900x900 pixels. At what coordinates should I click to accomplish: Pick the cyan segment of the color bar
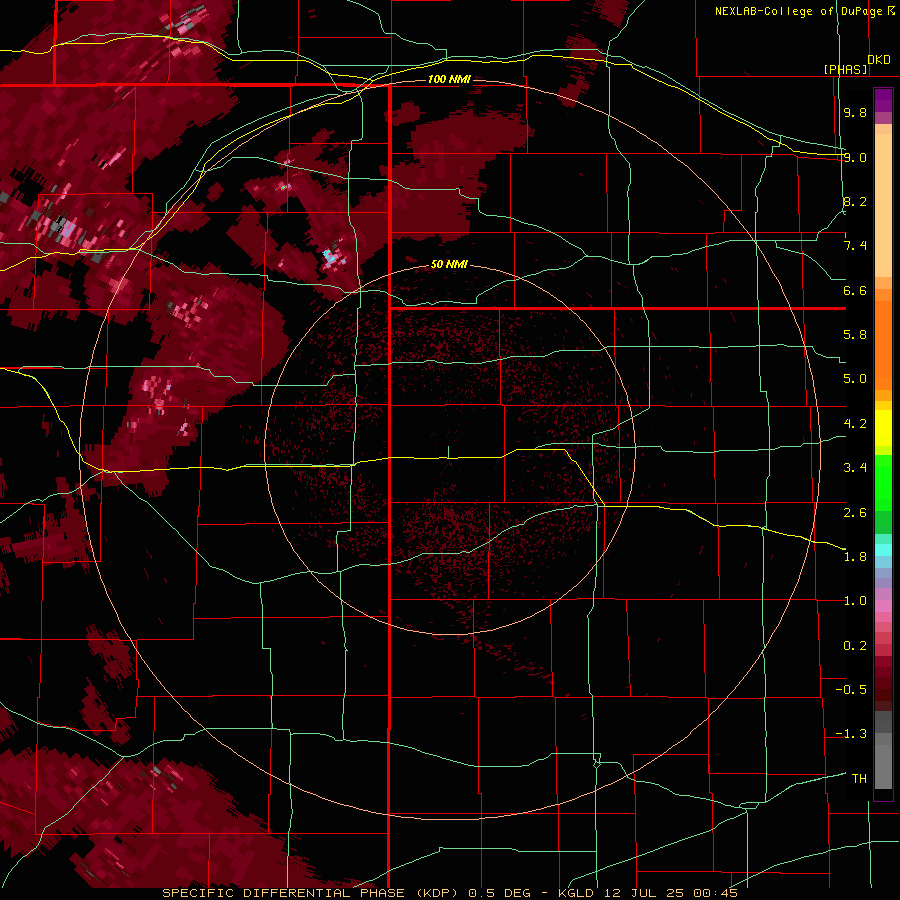click(x=883, y=550)
